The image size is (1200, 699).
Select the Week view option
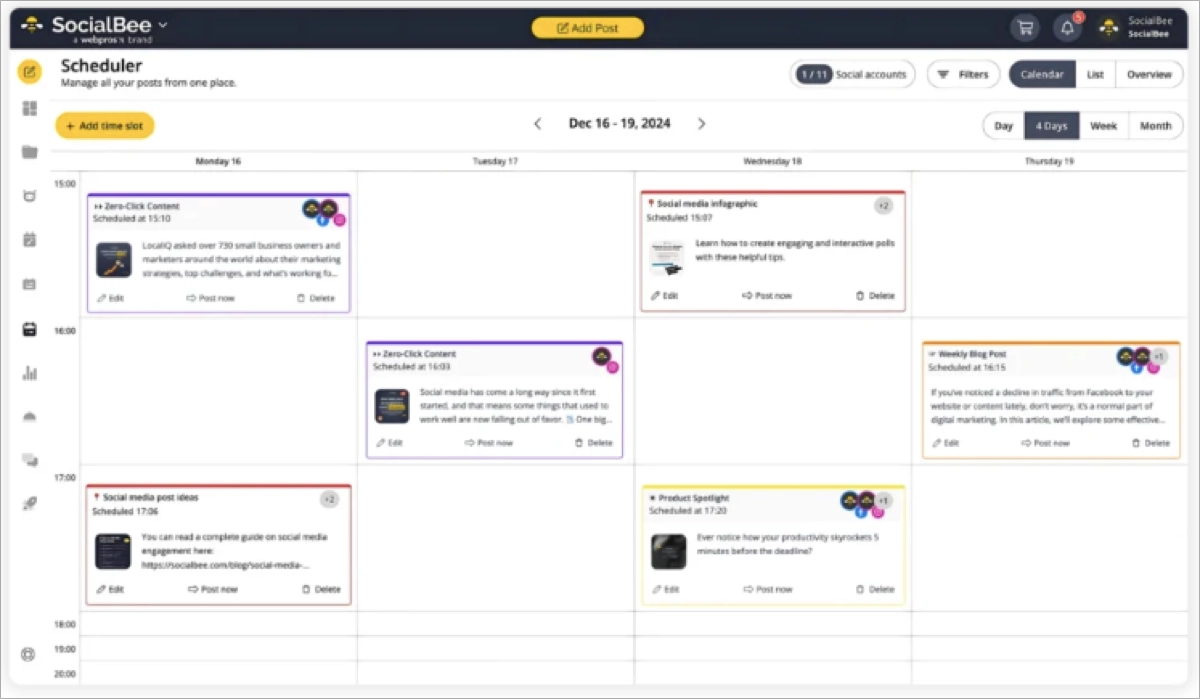pos(1103,126)
